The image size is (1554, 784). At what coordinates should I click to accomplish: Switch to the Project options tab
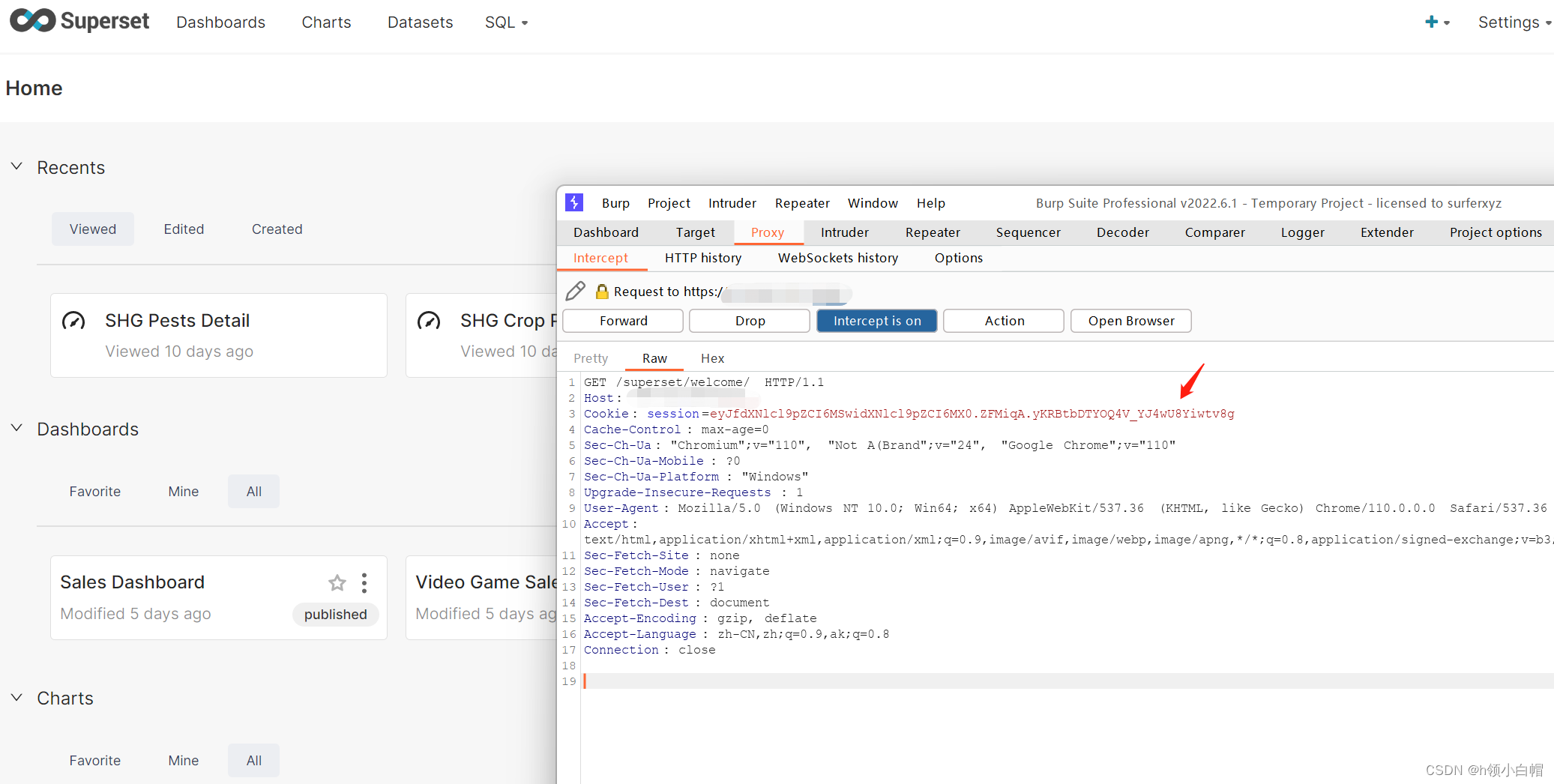pos(1496,232)
